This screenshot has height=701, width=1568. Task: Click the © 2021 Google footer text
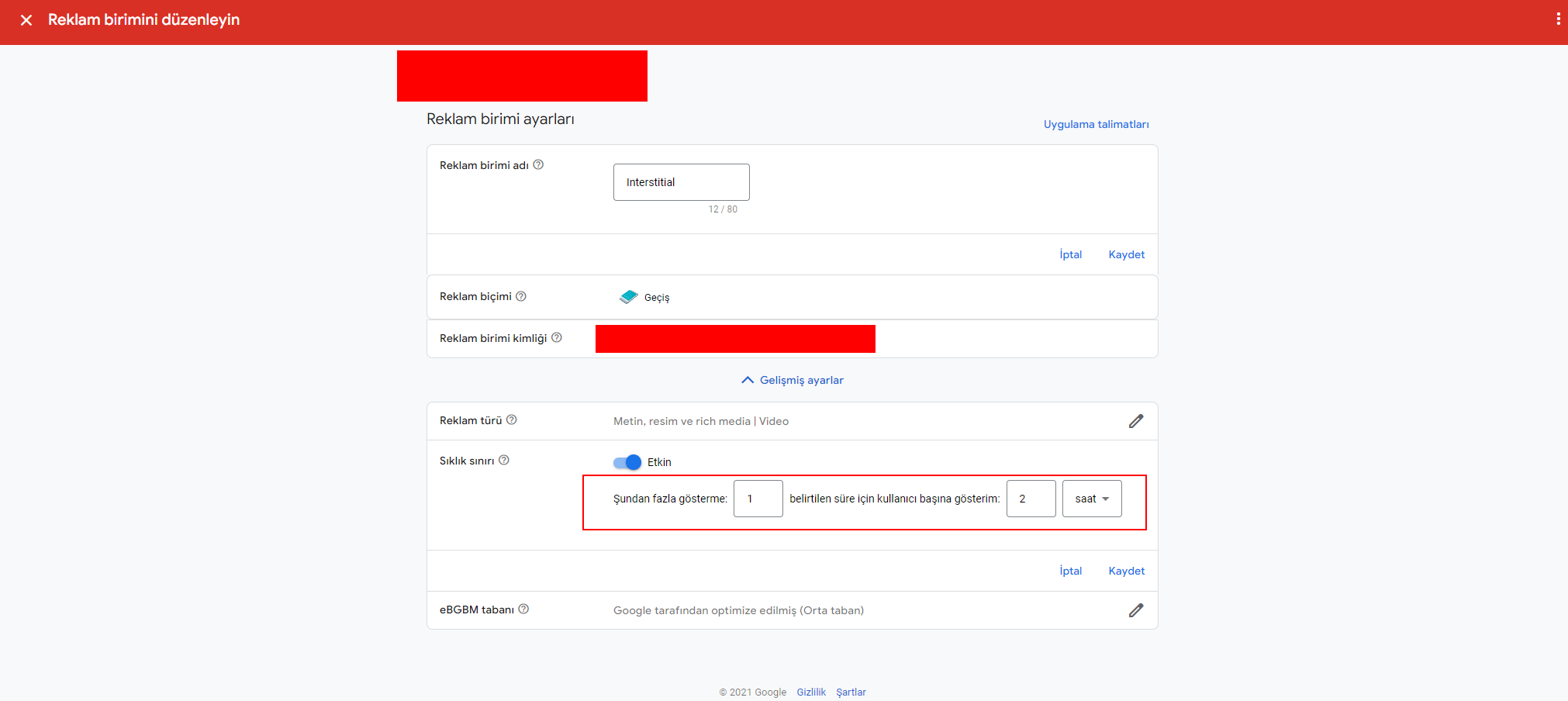click(x=752, y=692)
